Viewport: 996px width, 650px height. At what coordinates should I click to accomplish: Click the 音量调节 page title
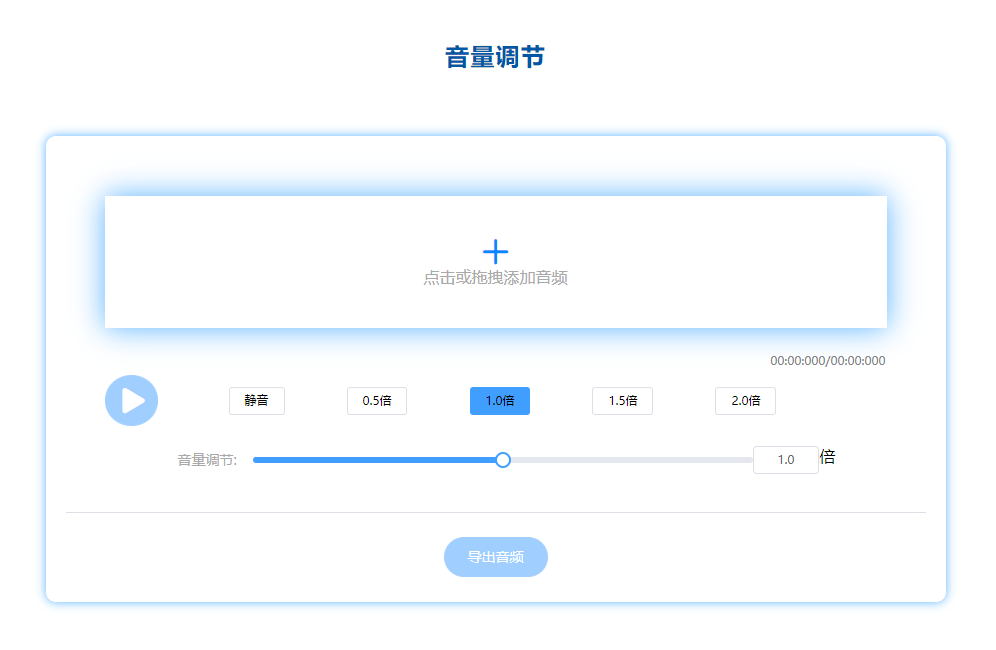[495, 57]
